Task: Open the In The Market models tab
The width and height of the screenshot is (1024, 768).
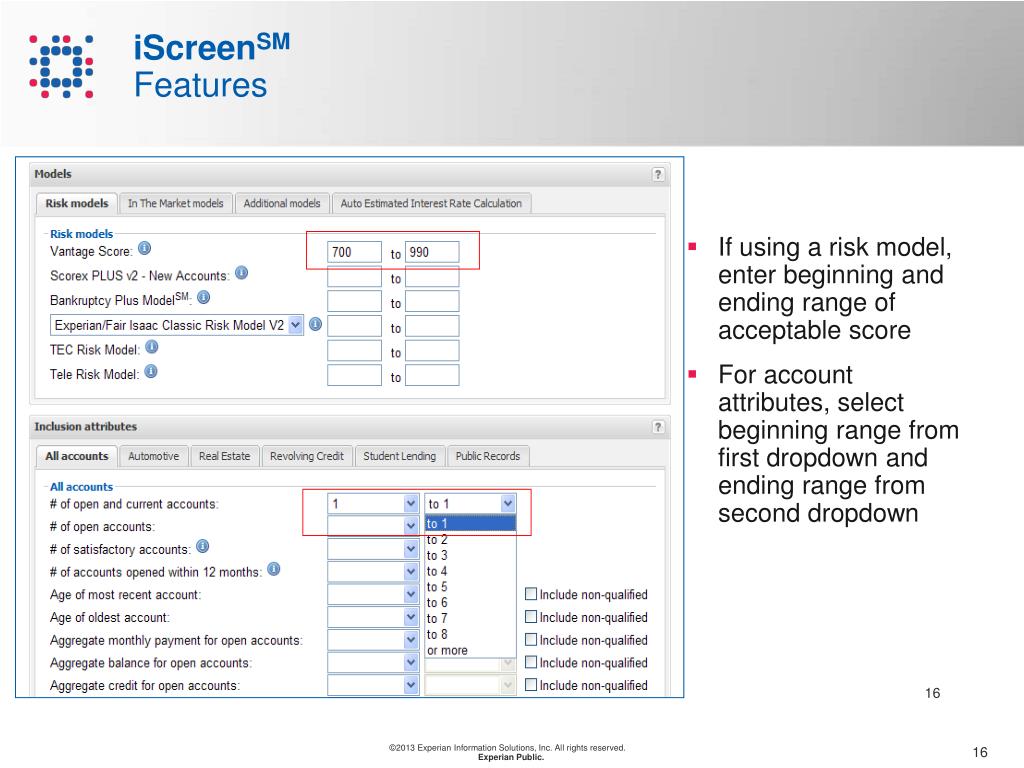Action: (x=176, y=204)
